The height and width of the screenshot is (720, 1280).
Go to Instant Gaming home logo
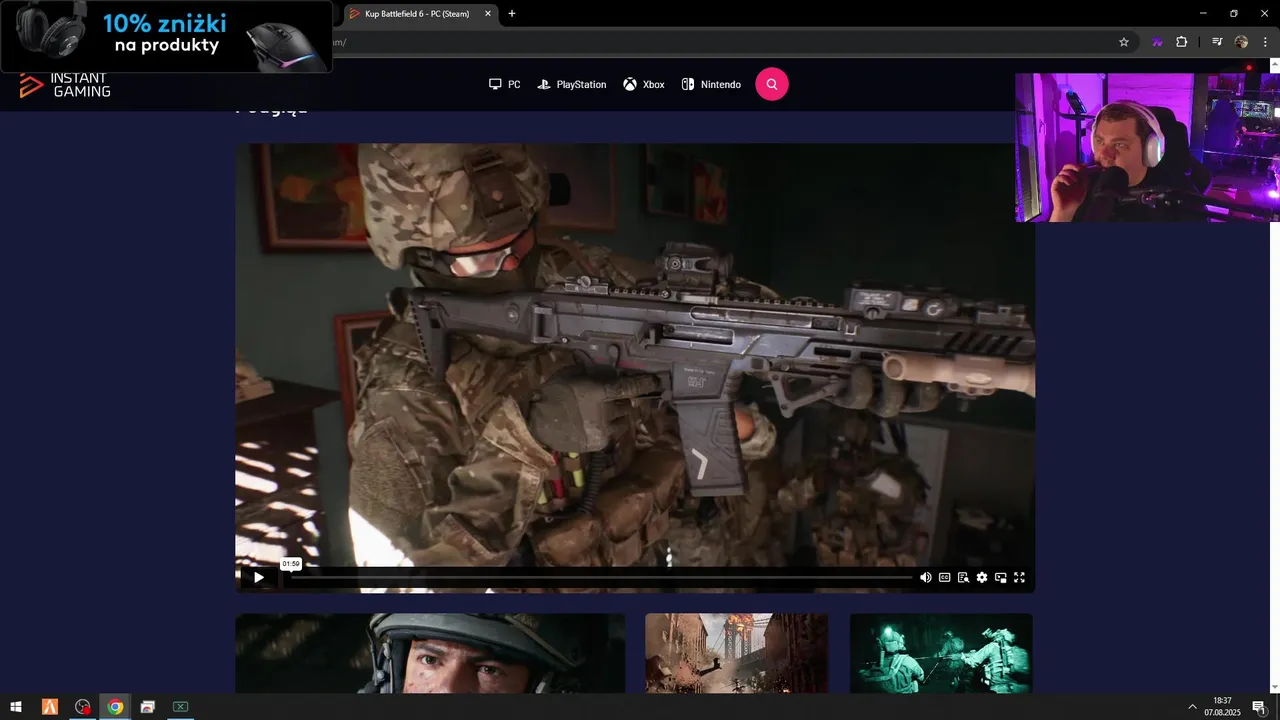[65, 85]
